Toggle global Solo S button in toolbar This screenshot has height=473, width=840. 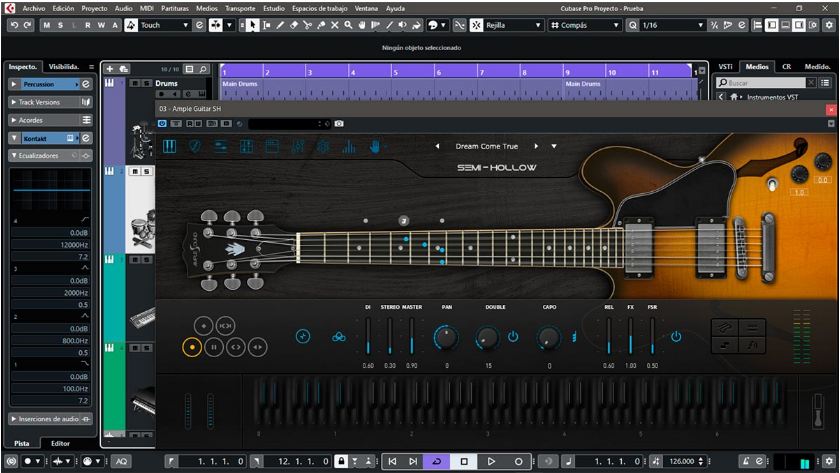tap(60, 25)
